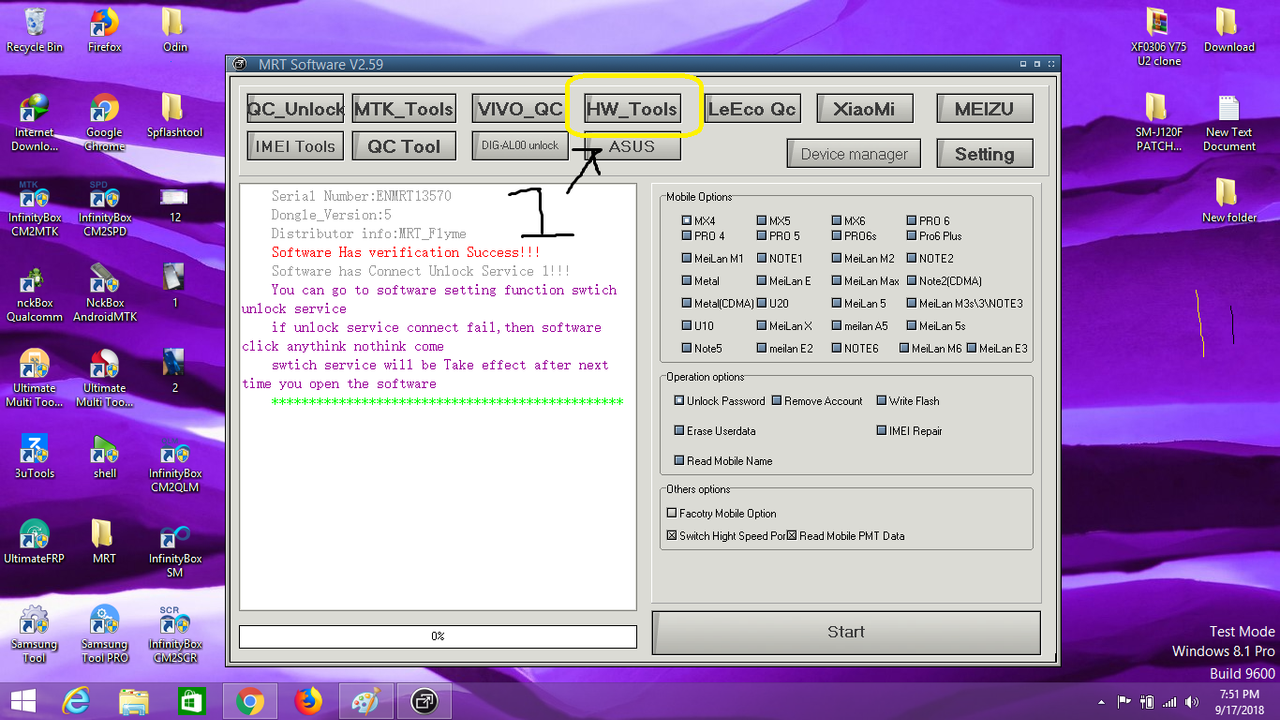Image resolution: width=1280 pixels, height=720 pixels.
Task: Switch to the QC_Unlock section
Action: pos(295,109)
